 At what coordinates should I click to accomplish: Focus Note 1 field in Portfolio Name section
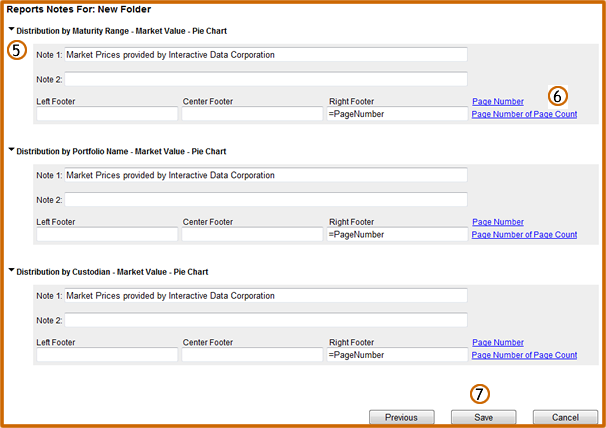(266, 175)
